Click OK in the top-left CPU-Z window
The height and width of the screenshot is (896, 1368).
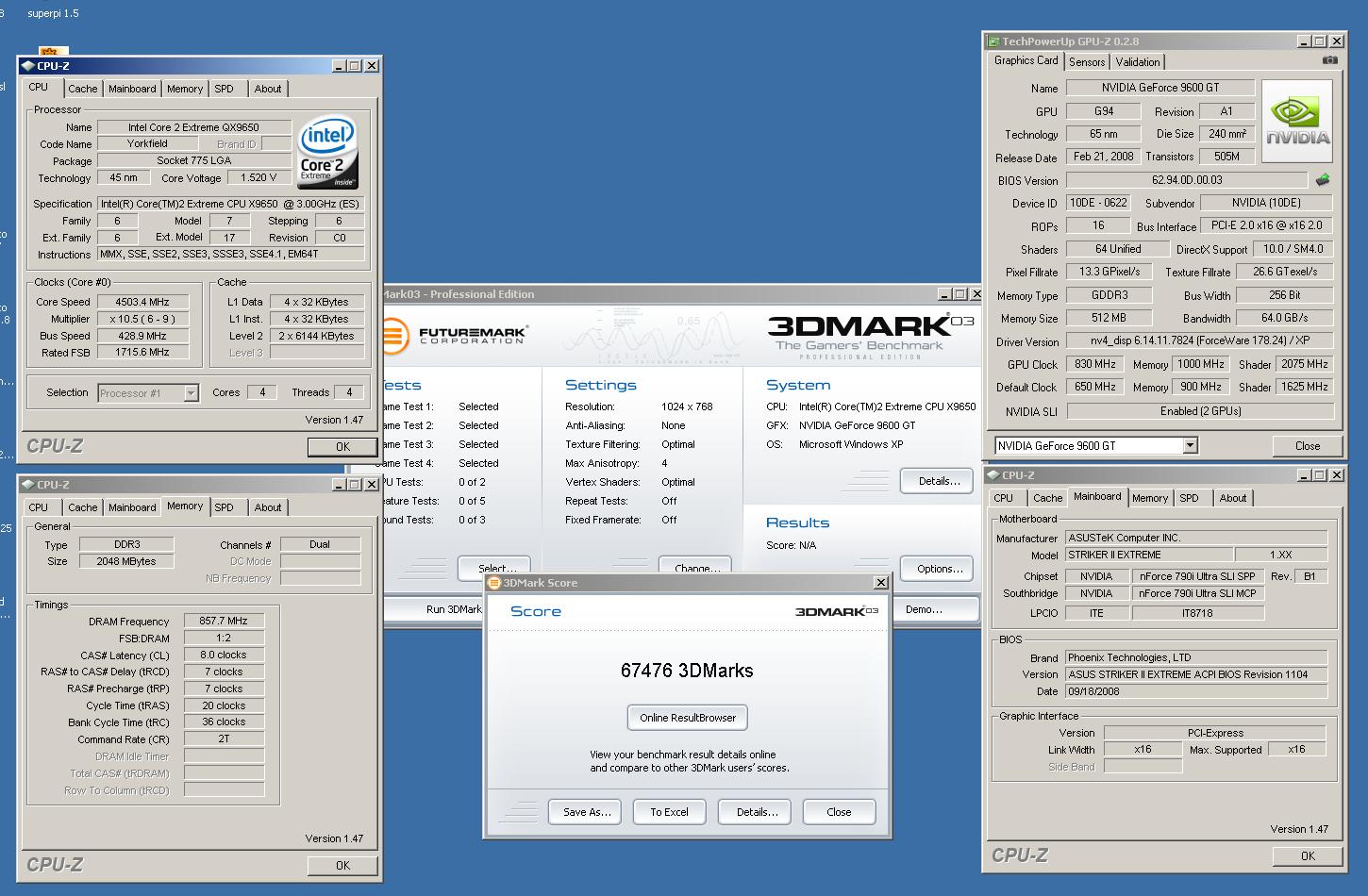click(342, 447)
